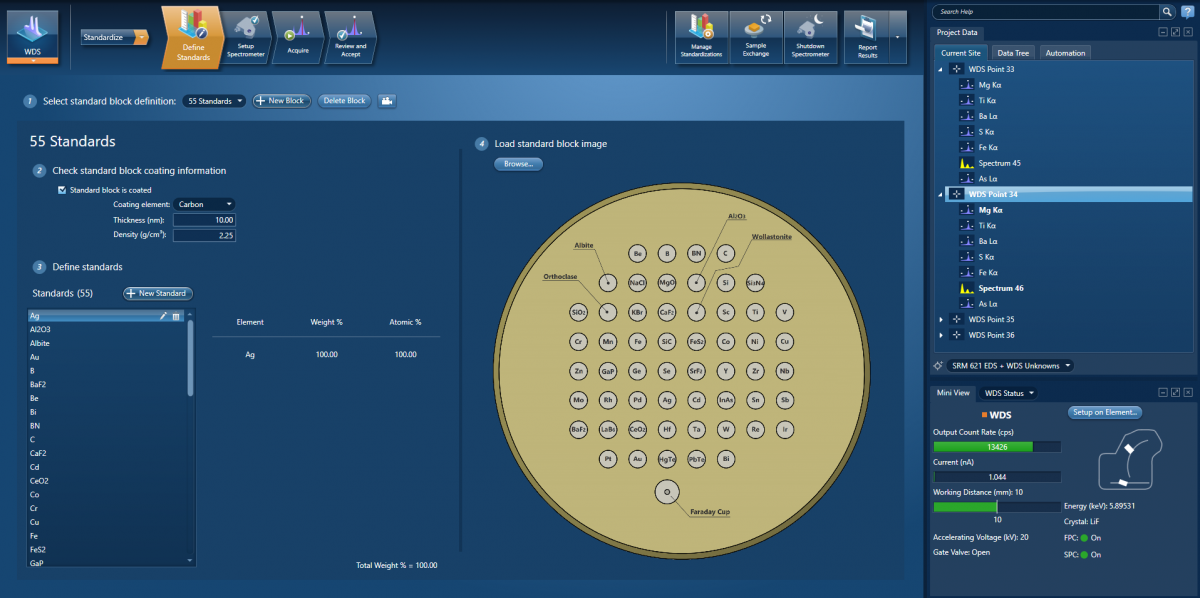Click the Setup on Element button
Viewport: 1200px width, 598px height.
click(x=1105, y=412)
